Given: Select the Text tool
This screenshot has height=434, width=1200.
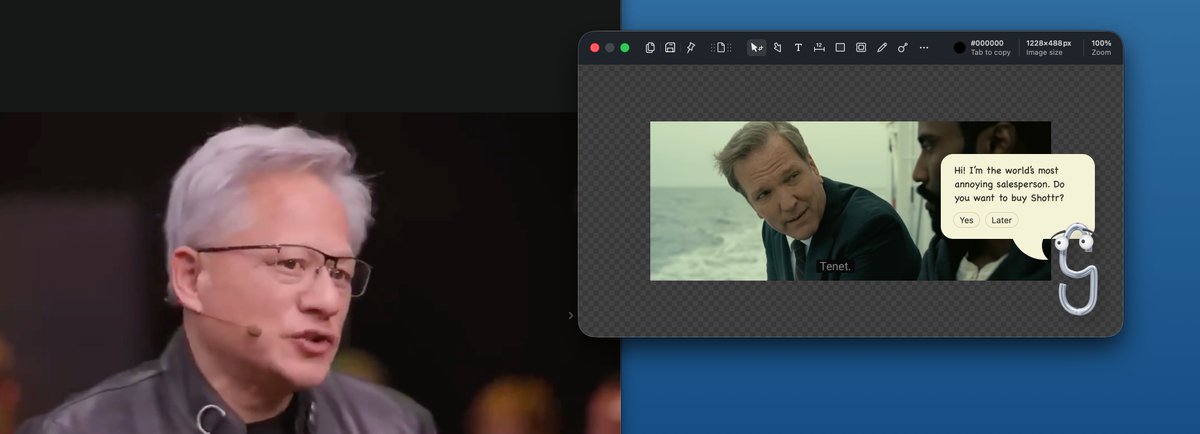Looking at the screenshot, I should click(x=798, y=47).
